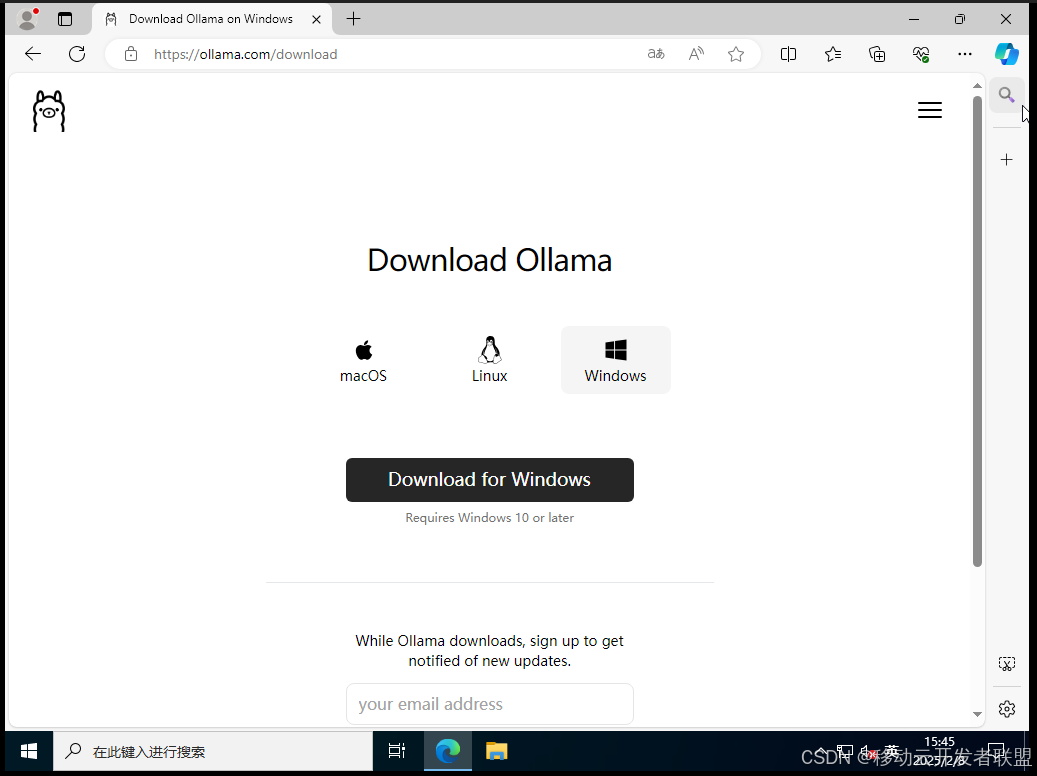Open the Copilot sidebar
The height and width of the screenshot is (776, 1037).
1007,54
